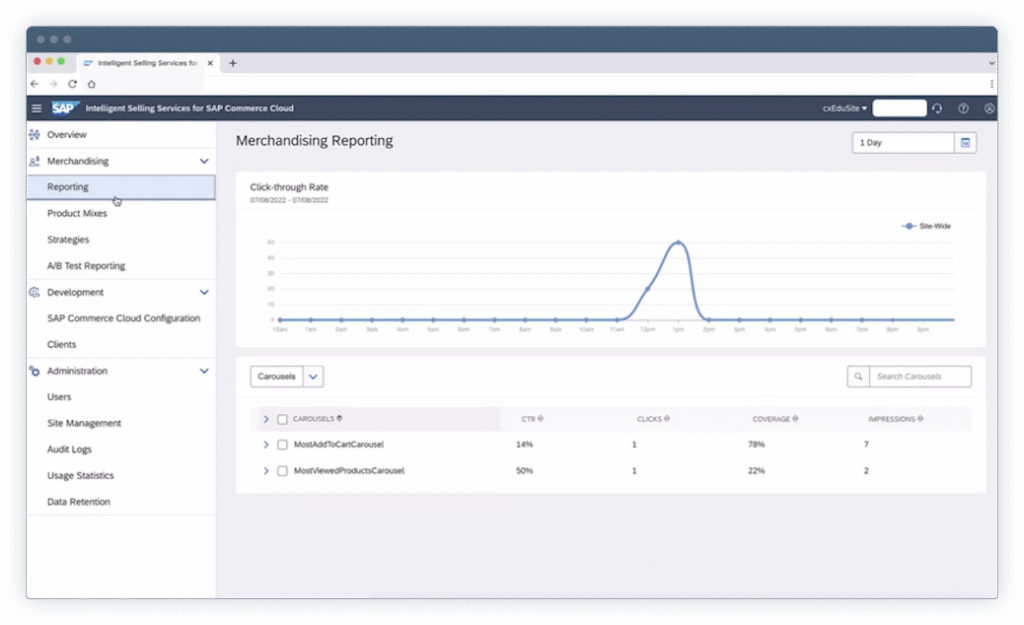
Task: Toggle Site-Wide legend series in chart
Action: [x=927, y=226]
